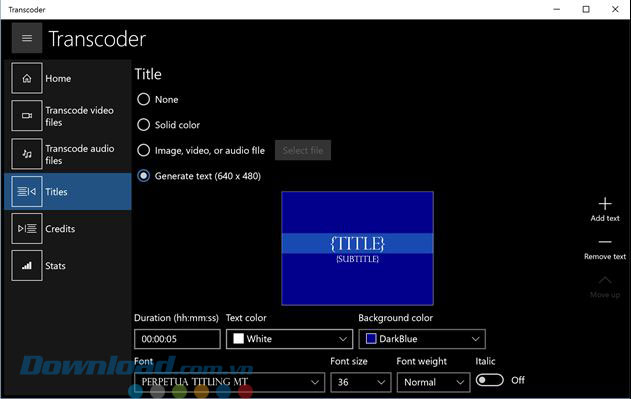This screenshot has width=631, height=399.
Task: Click the Add text plus icon
Action: click(605, 204)
